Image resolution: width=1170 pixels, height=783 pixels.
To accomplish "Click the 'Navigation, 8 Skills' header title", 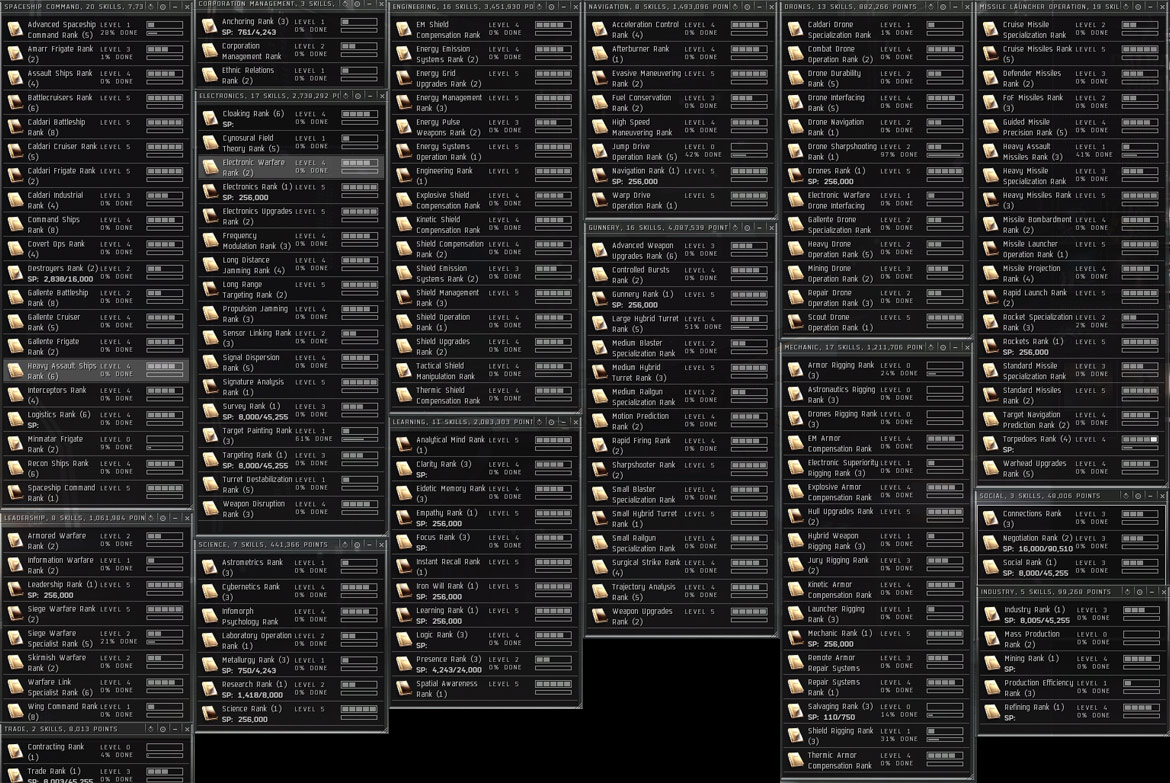I will [659, 6].
